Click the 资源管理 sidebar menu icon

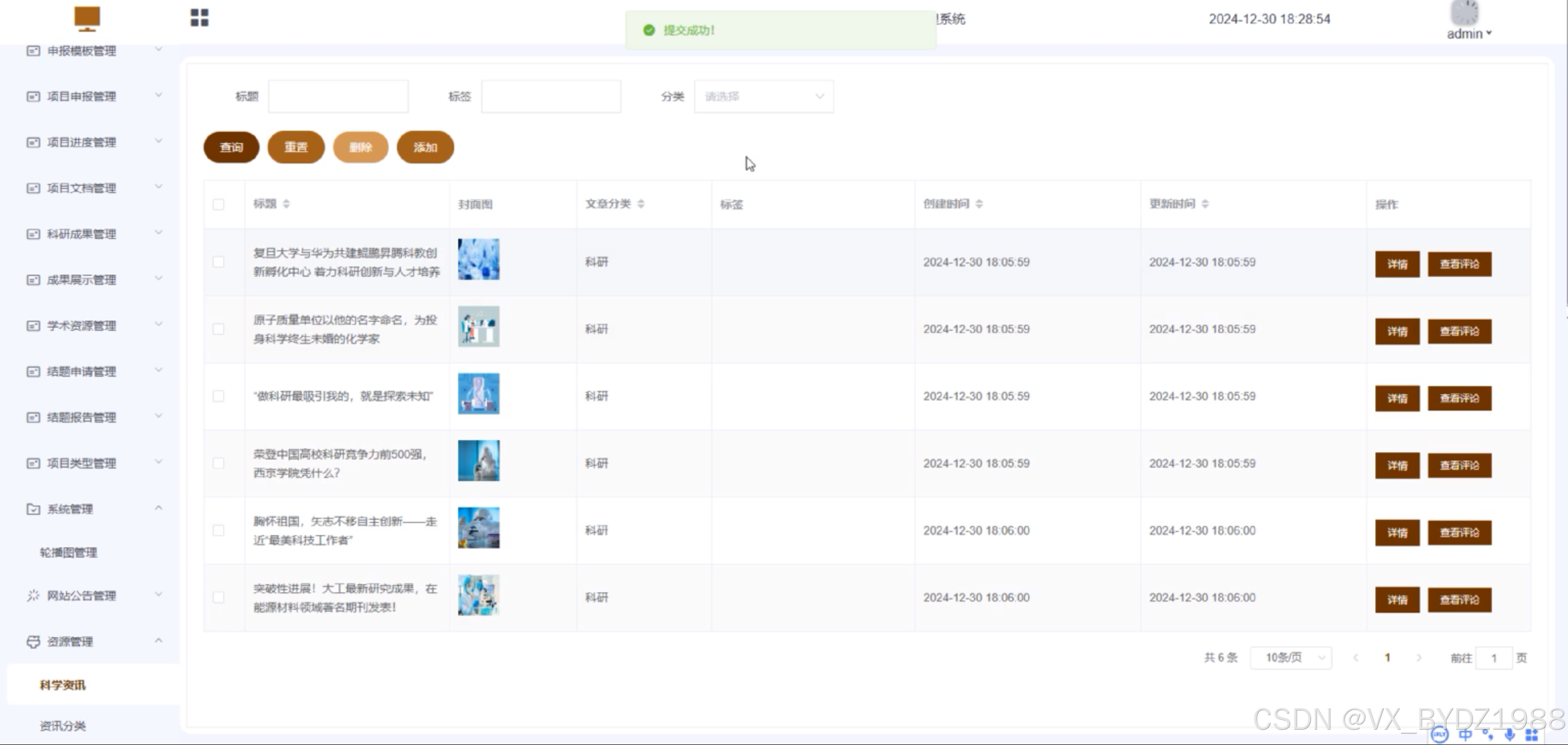point(33,641)
